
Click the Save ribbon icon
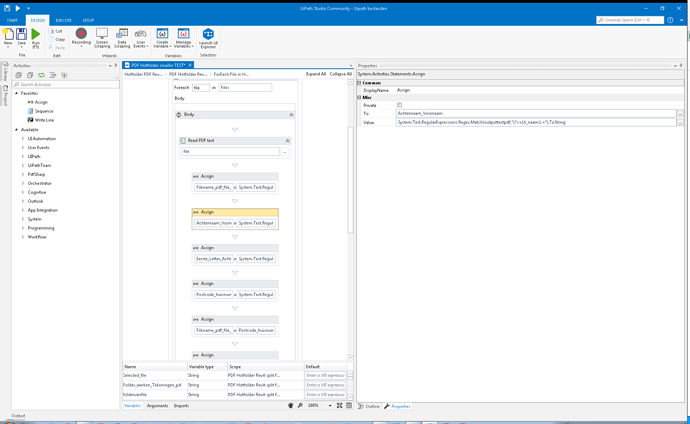tap(21, 37)
